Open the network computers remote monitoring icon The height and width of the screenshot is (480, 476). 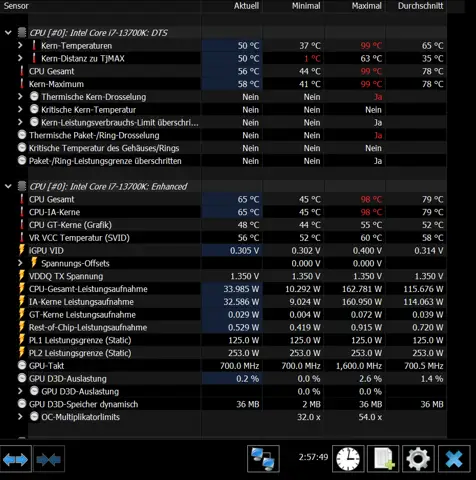263,459
